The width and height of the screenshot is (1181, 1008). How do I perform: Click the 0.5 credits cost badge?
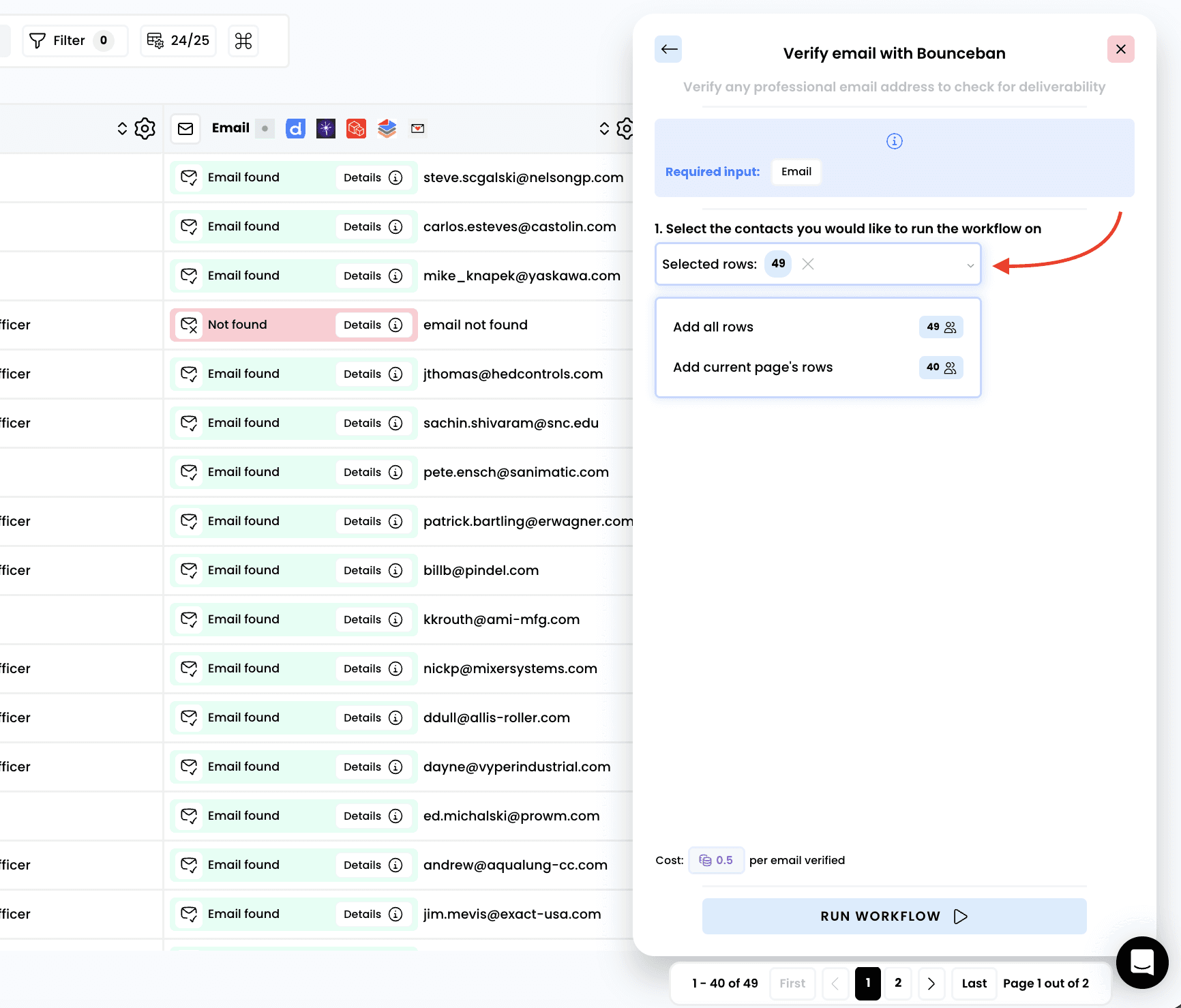716,861
